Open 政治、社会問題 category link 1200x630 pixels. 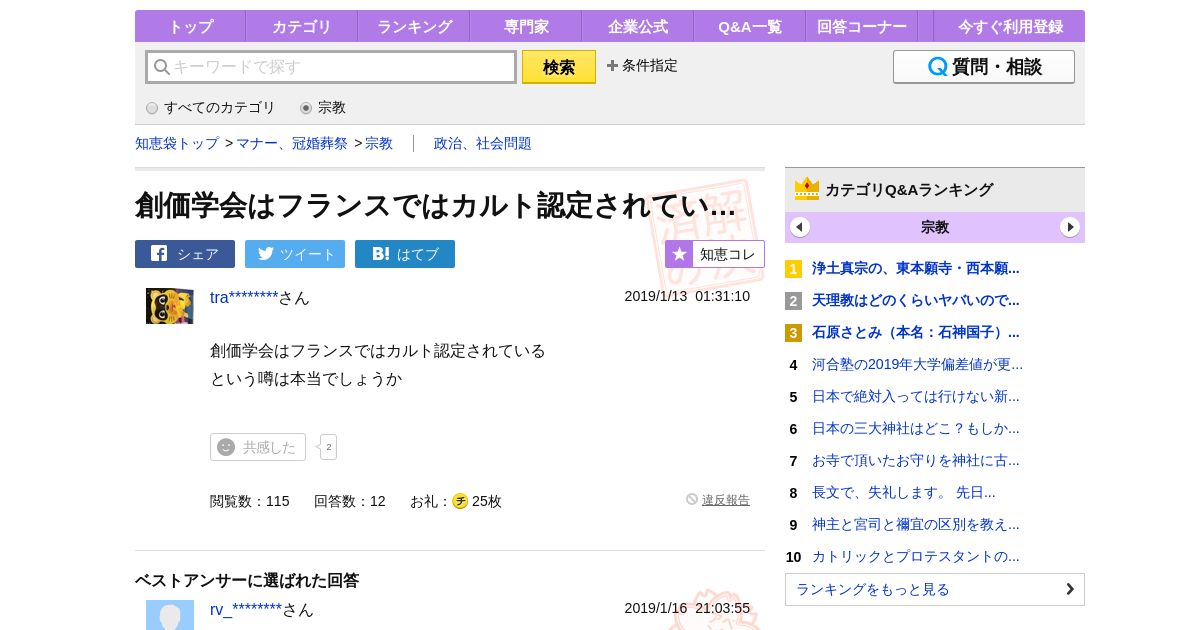click(483, 143)
